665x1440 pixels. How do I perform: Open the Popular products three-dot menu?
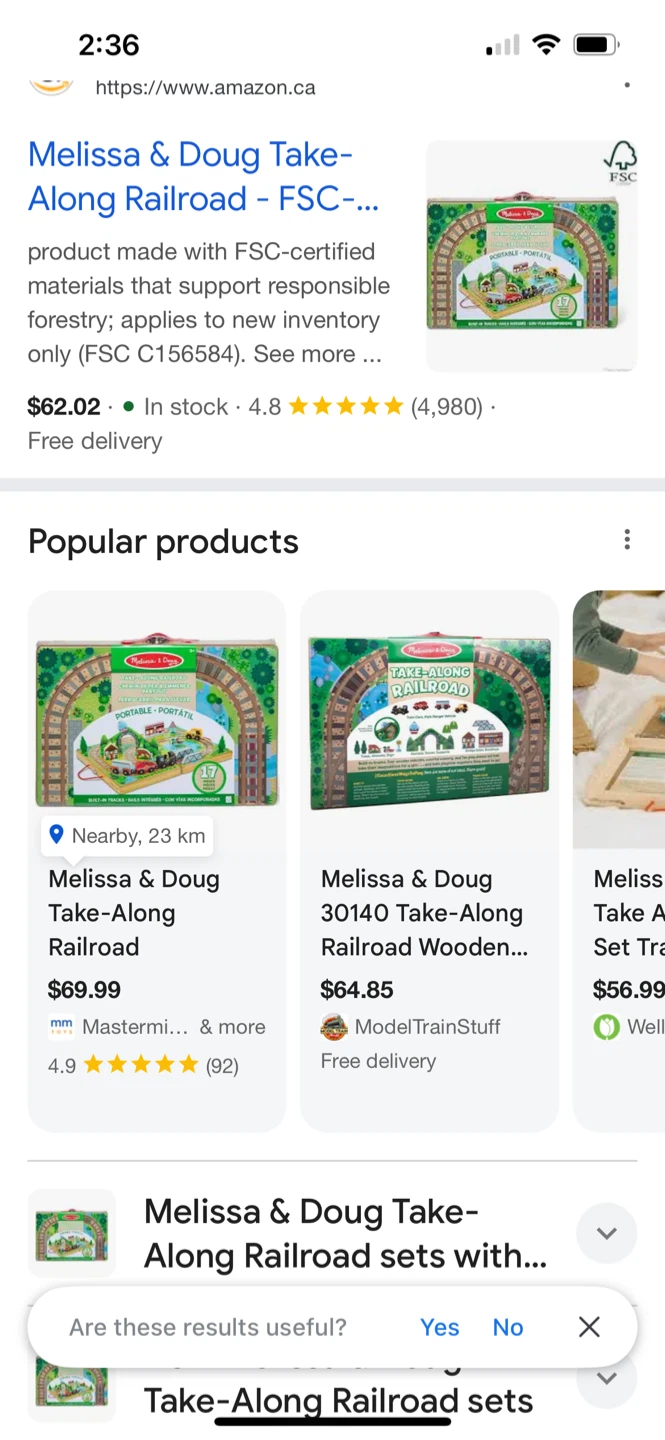[627, 539]
